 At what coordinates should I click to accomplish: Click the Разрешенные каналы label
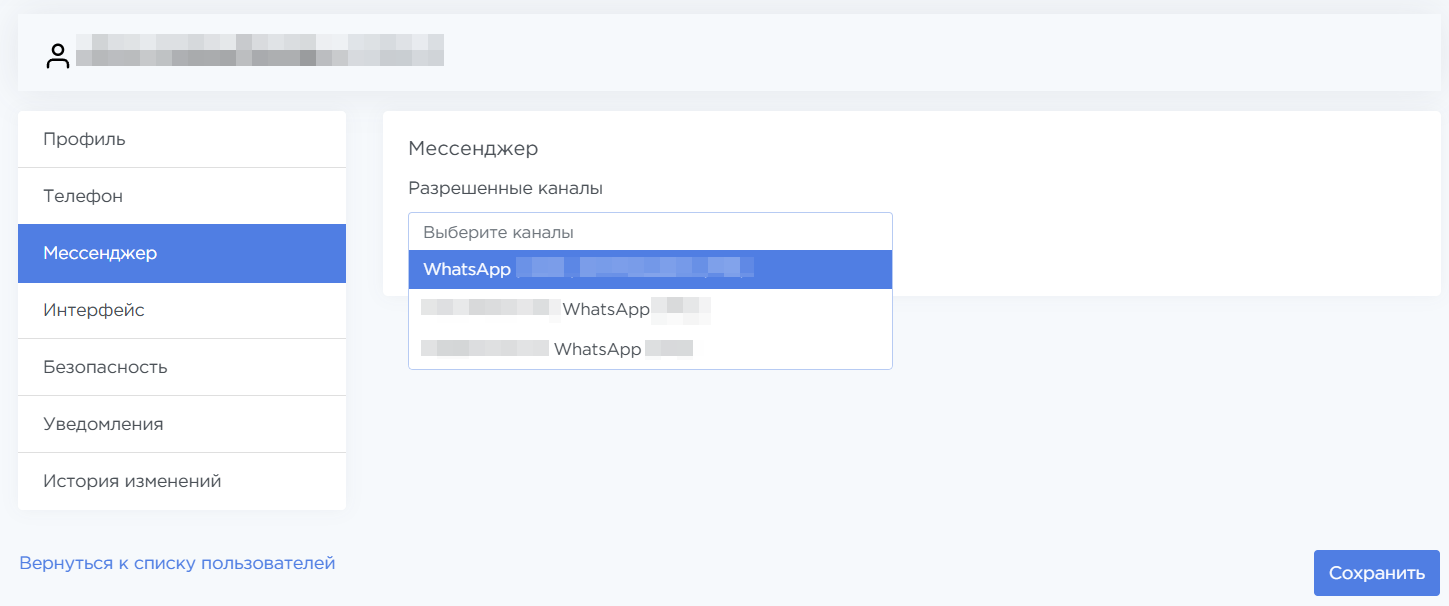(505, 188)
